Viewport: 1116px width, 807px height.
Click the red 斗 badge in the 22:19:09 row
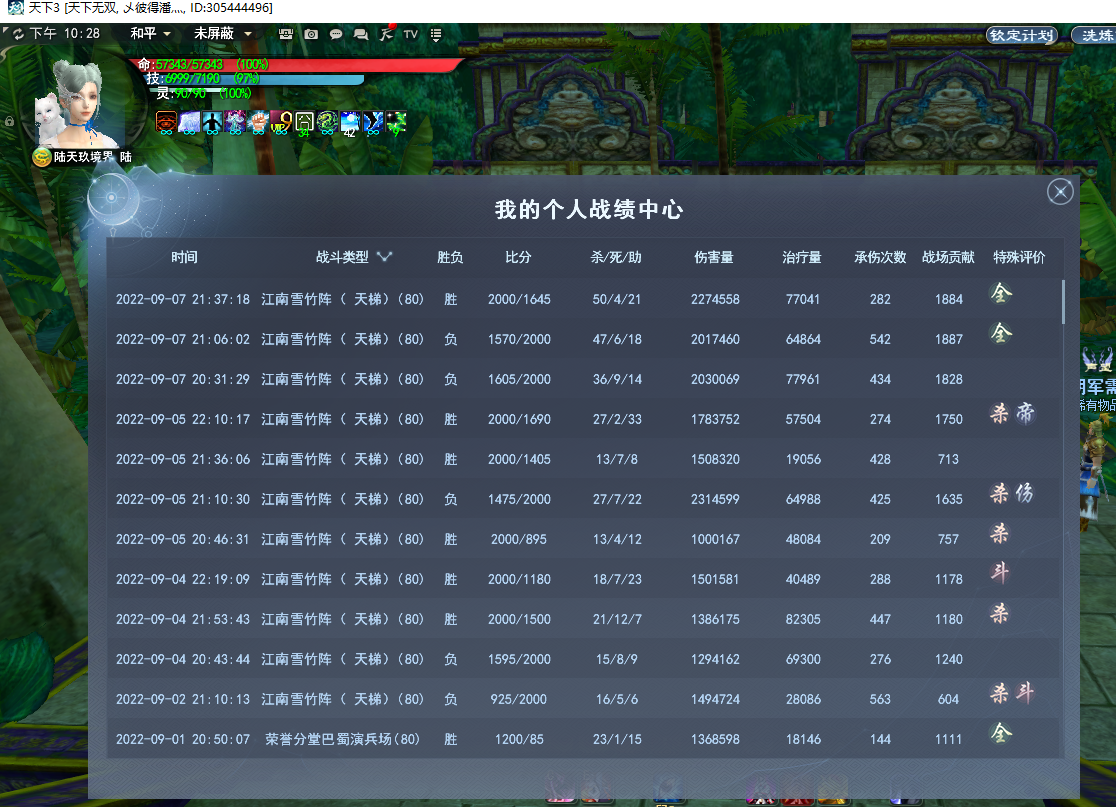tap(1000, 572)
